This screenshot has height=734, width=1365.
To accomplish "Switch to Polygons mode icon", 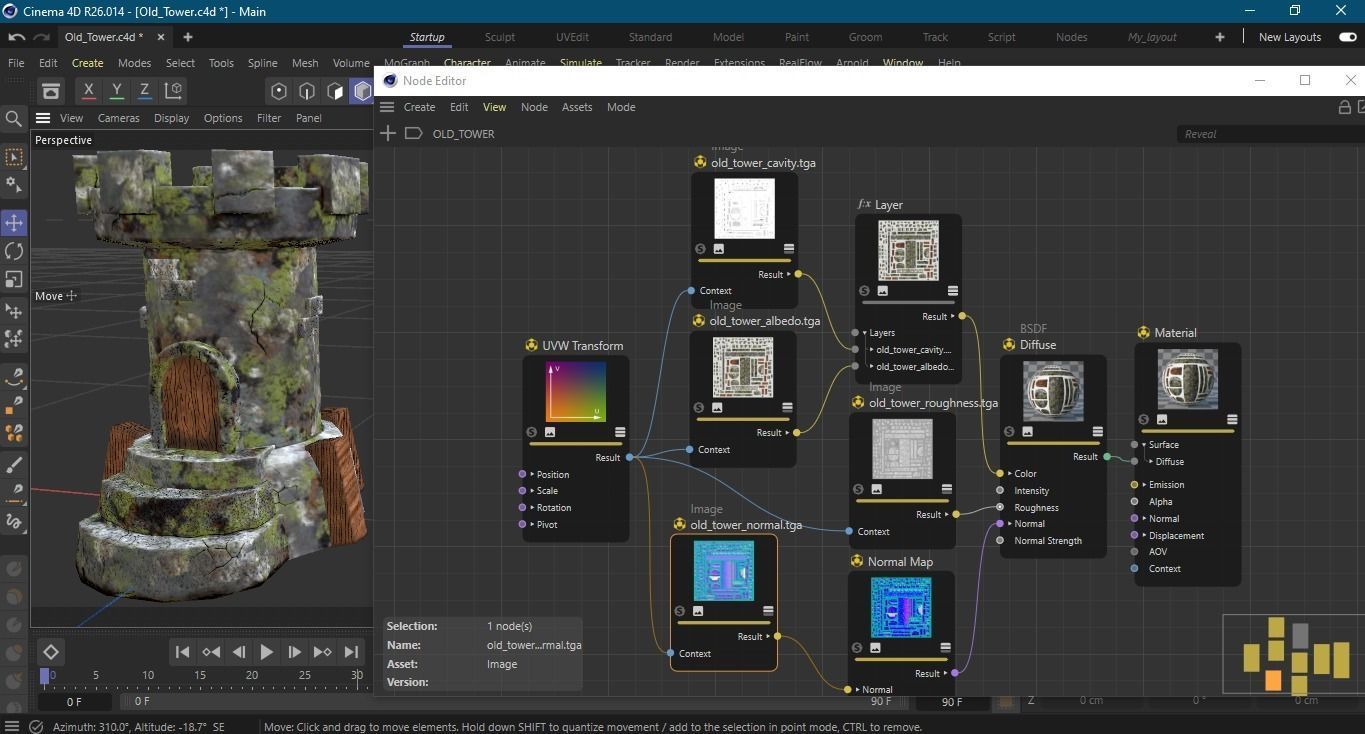I will point(335,91).
